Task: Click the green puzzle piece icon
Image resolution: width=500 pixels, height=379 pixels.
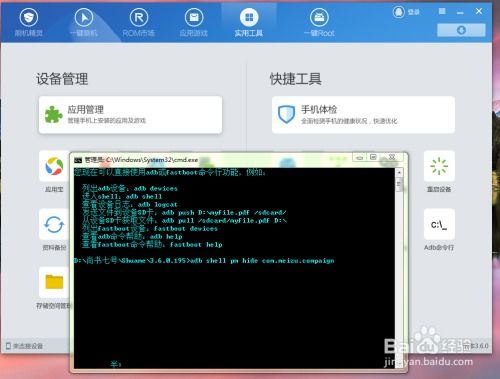Action: [x=53, y=114]
